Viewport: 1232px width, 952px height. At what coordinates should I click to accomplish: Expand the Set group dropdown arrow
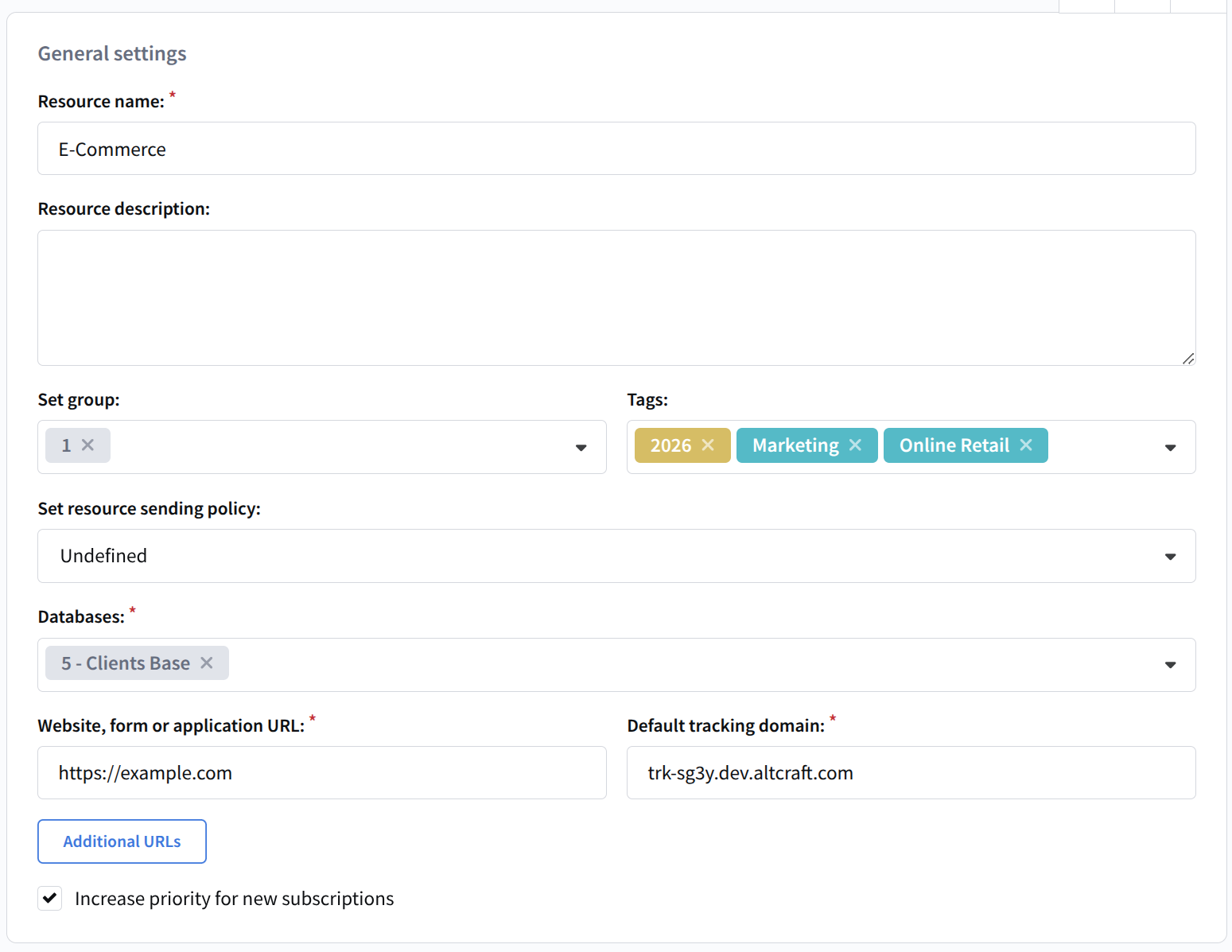coord(581,448)
